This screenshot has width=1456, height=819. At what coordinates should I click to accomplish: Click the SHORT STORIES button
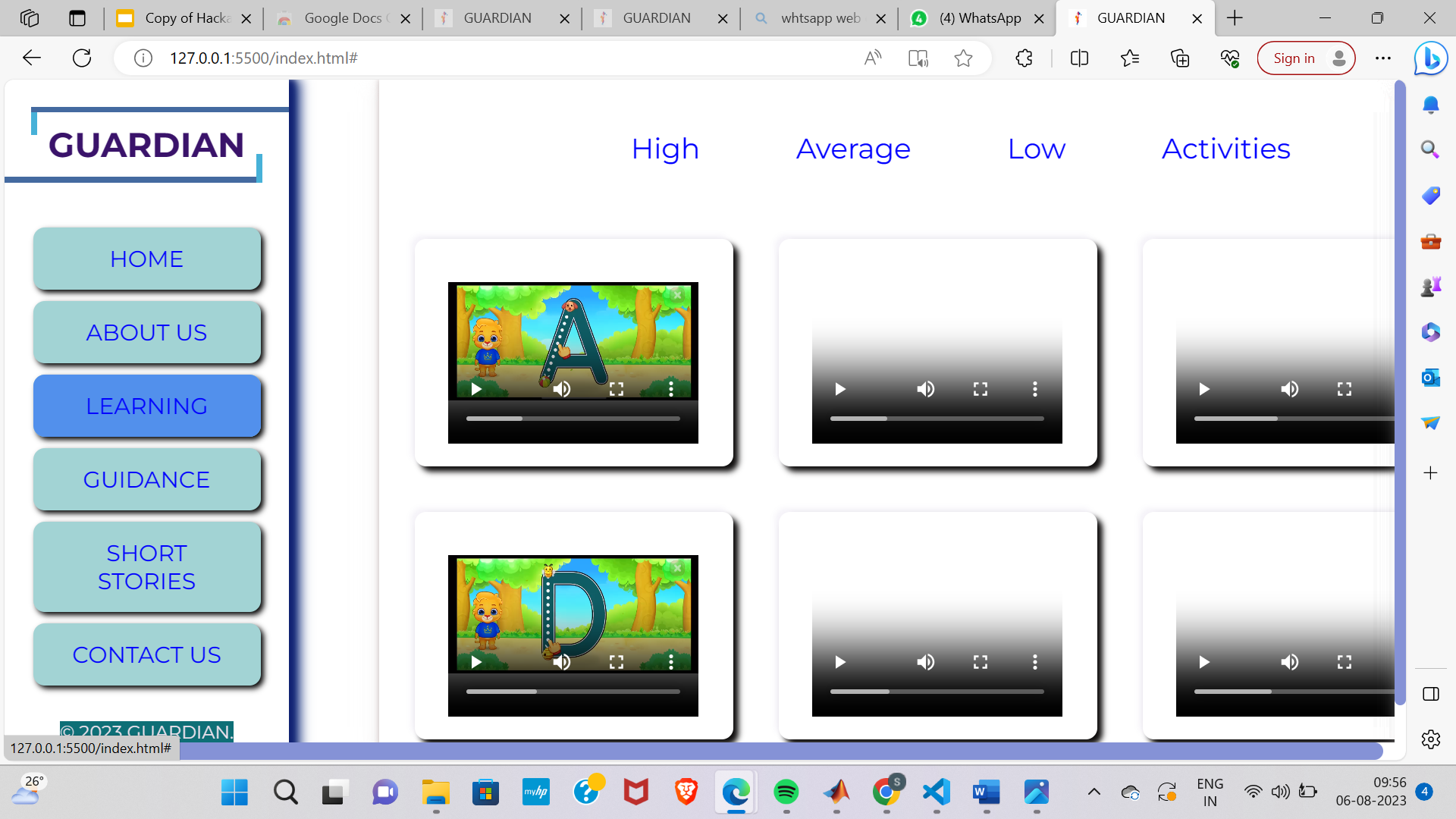pos(146,567)
